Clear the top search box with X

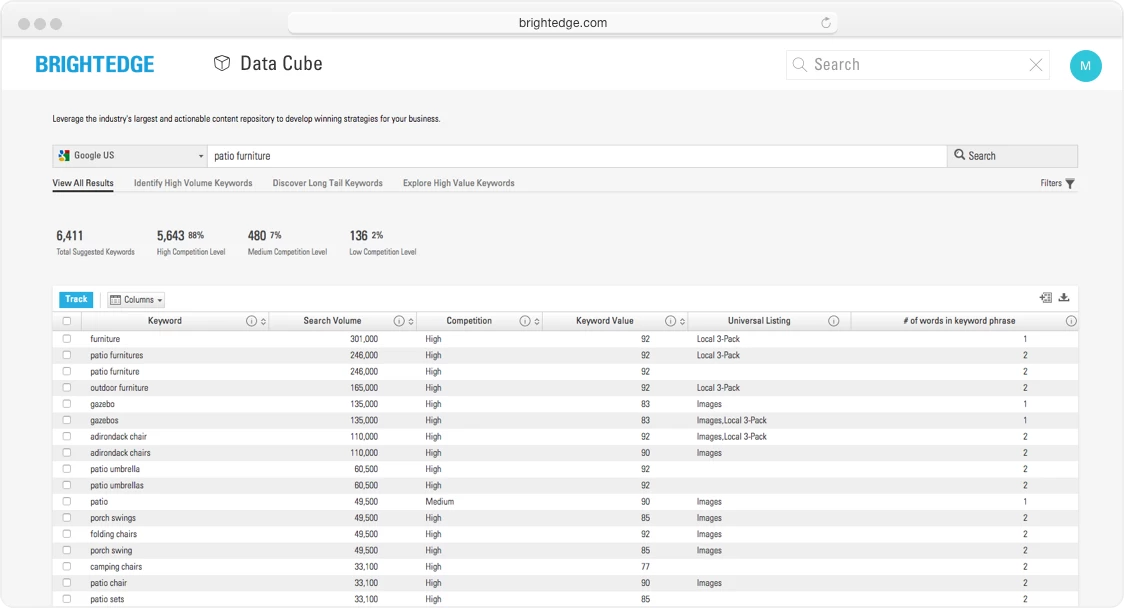(x=1036, y=65)
